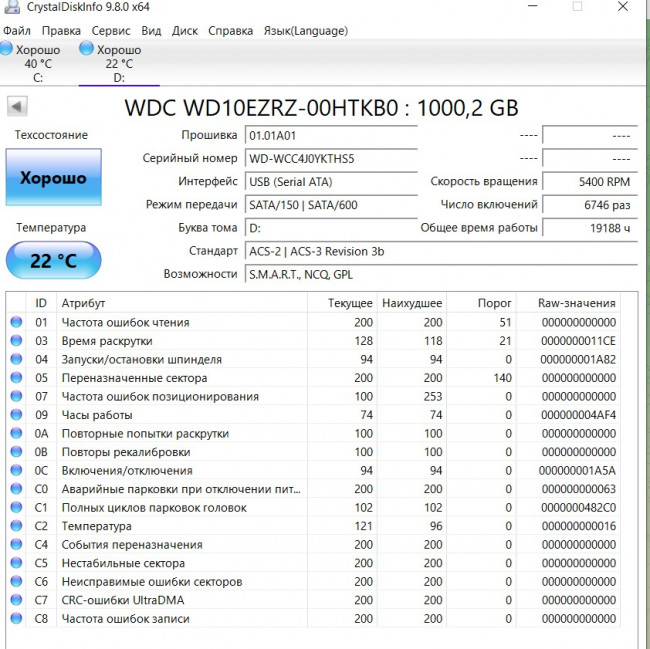Click the status dot for attribute C8
This screenshot has width=650, height=649.
(16, 618)
